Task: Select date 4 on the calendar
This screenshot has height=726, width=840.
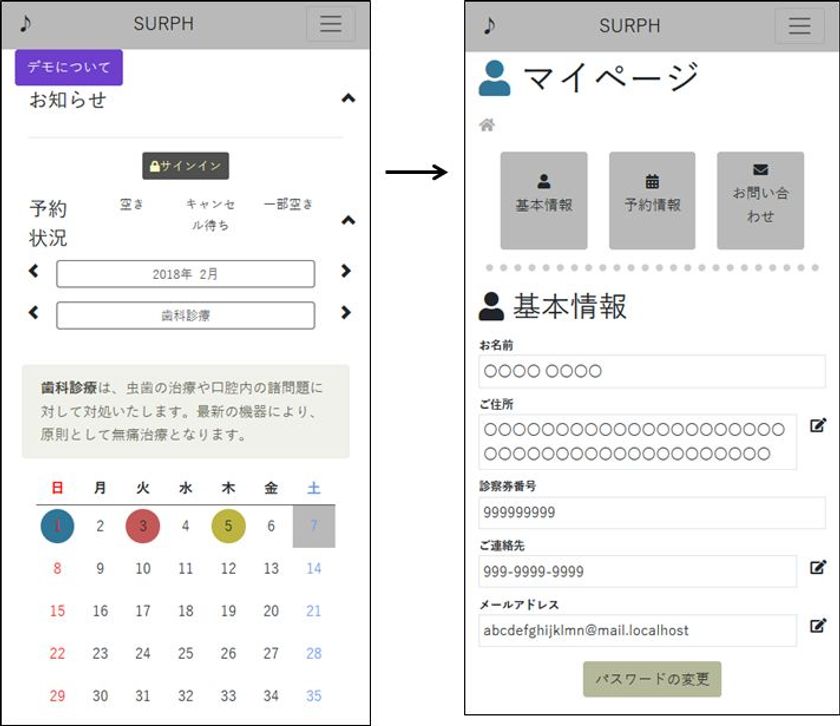Action: pyautogui.click(x=185, y=526)
